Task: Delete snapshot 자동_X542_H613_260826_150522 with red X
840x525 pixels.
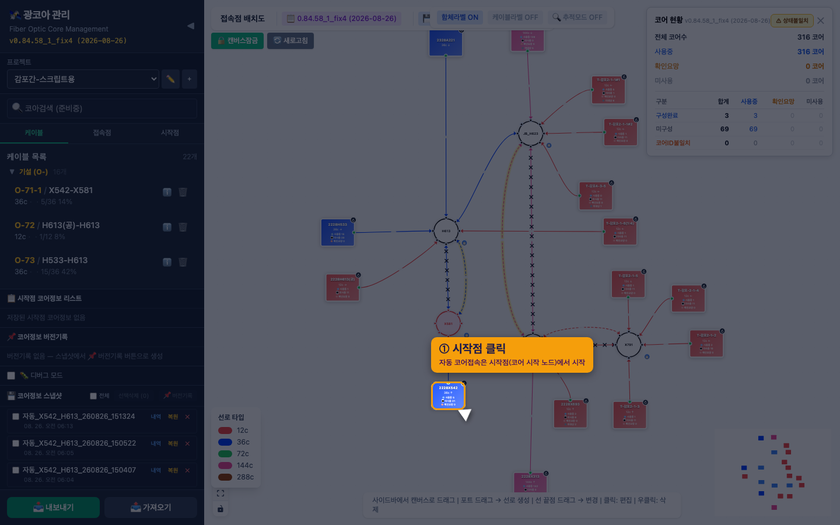Action: point(187,444)
